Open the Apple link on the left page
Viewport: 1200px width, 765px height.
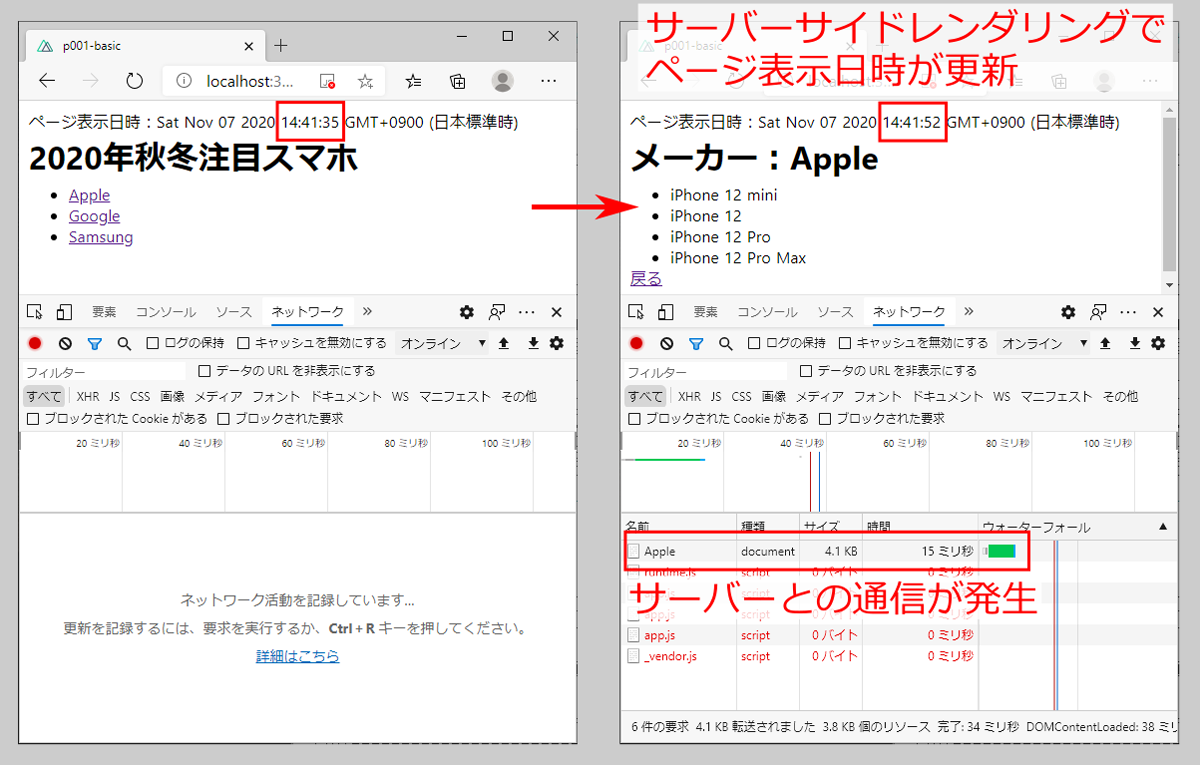pos(89,195)
